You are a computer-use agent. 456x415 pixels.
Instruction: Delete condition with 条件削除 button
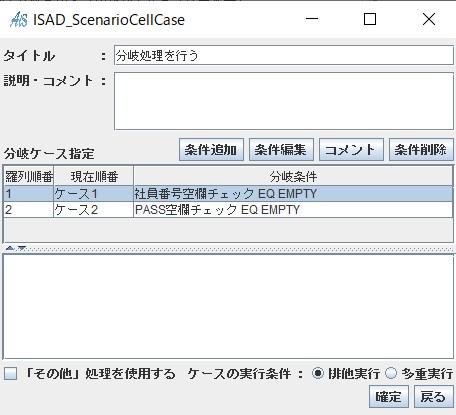421,150
